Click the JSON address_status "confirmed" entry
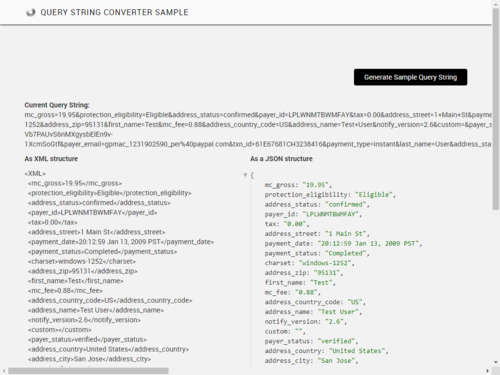This screenshot has height=375, width=500. (317, 204)
